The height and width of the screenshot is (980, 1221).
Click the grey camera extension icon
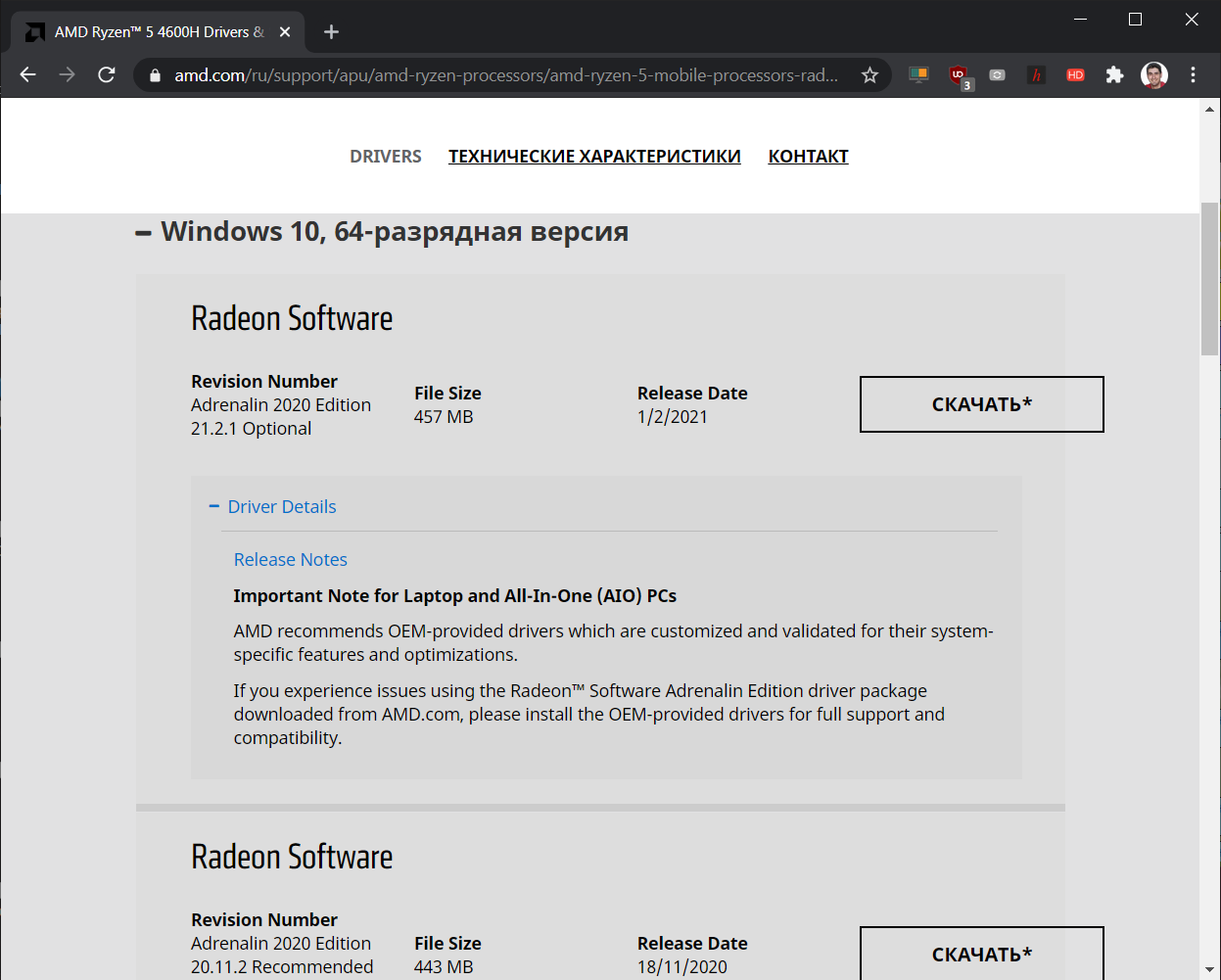[x=998, y=74]
